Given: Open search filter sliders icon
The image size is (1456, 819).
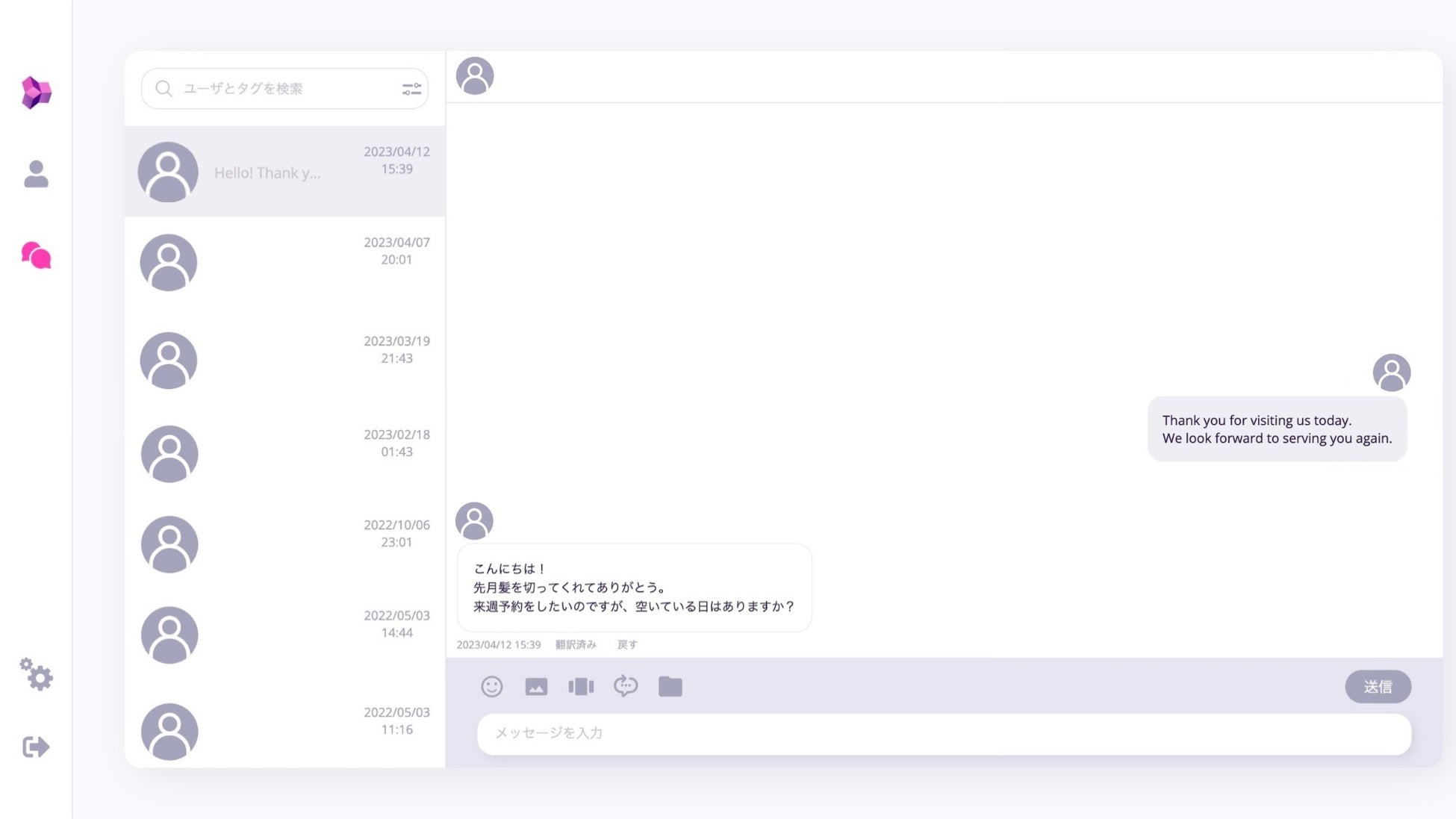Looking at the screenshot, I should [x=411, y=89].
